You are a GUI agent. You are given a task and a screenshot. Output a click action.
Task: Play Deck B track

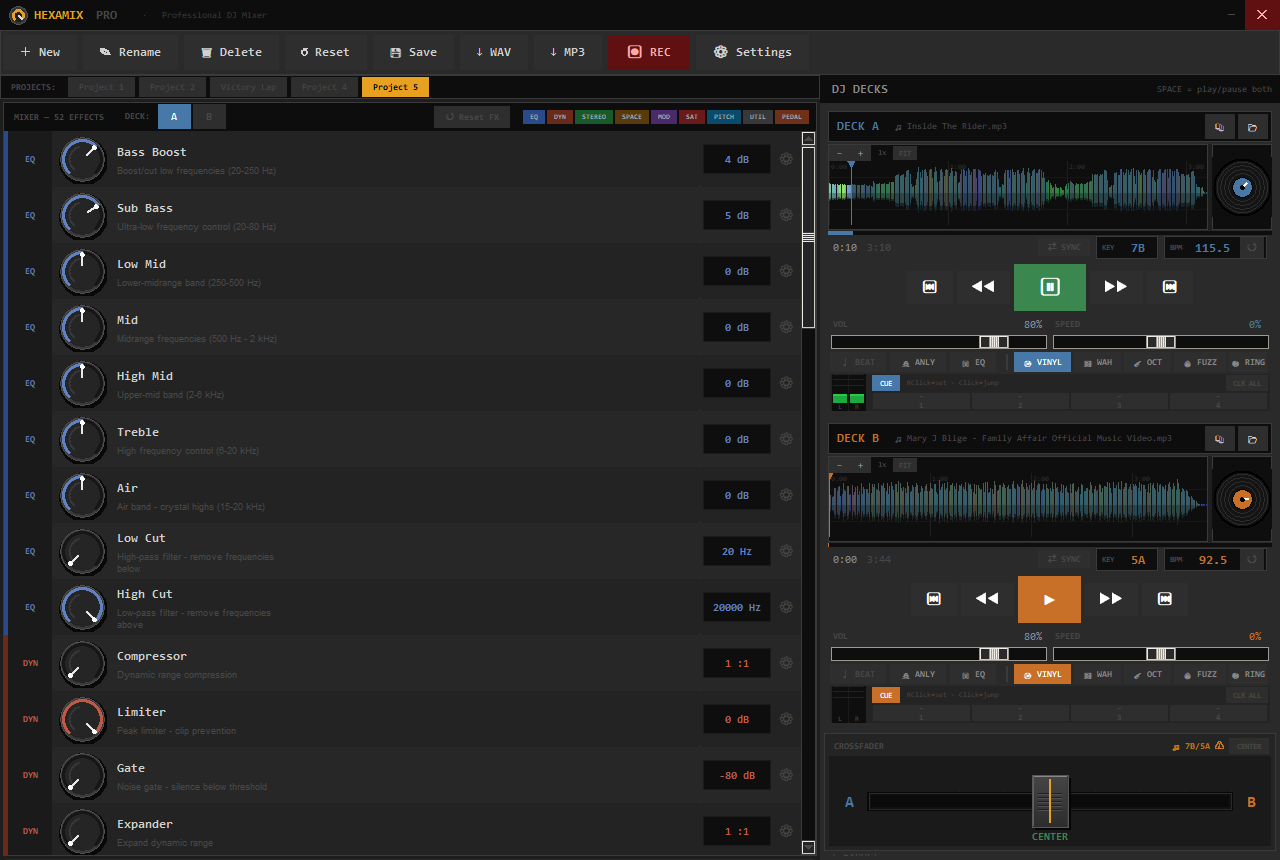(1049, 599)
